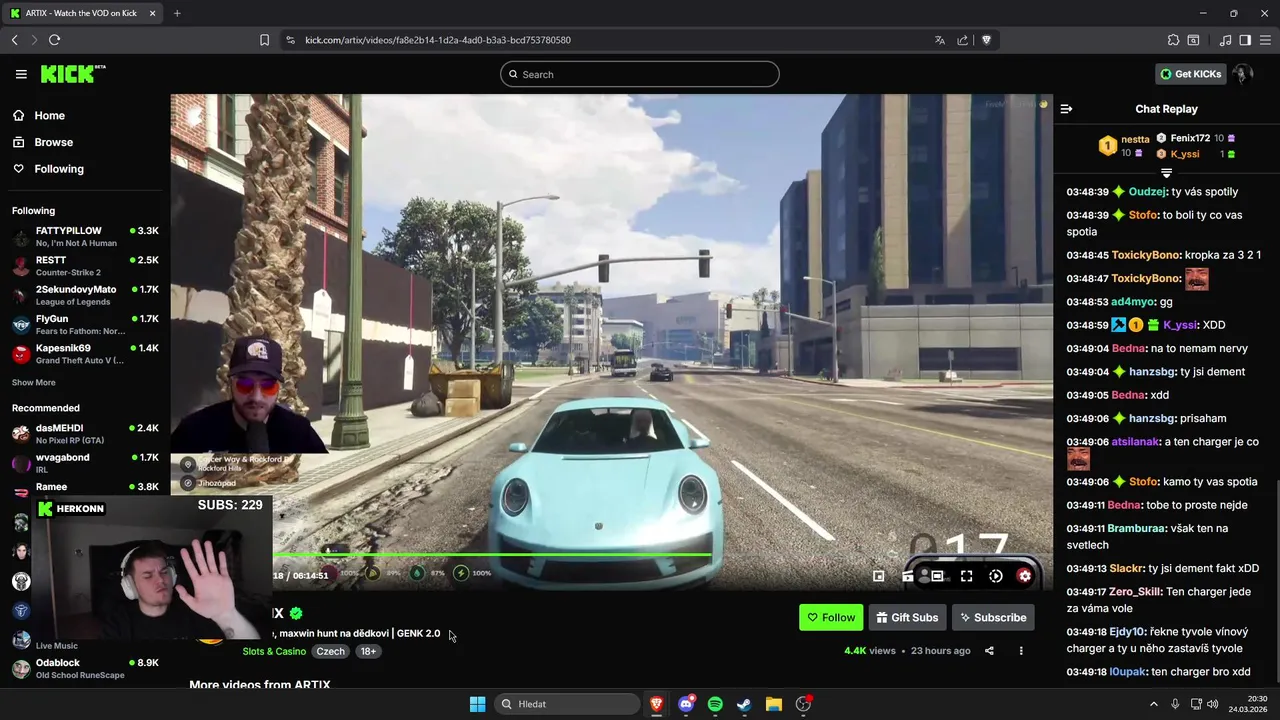Collapse the Chat Replay panel
This screenshot has height=720, width=1280.
pyautogui.click(x=1066, y=109)
